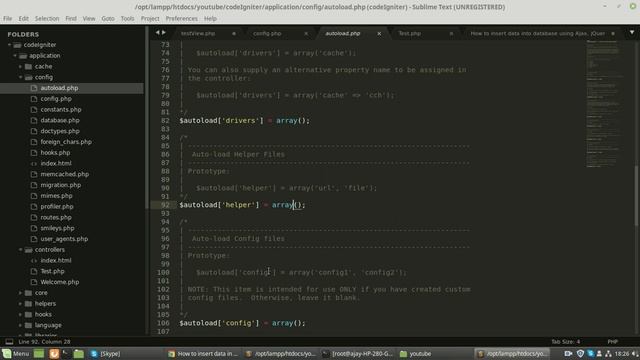Viewport: 640px width, 360px height.
Task: Close the Test.php tab
Action: point(451,33)
